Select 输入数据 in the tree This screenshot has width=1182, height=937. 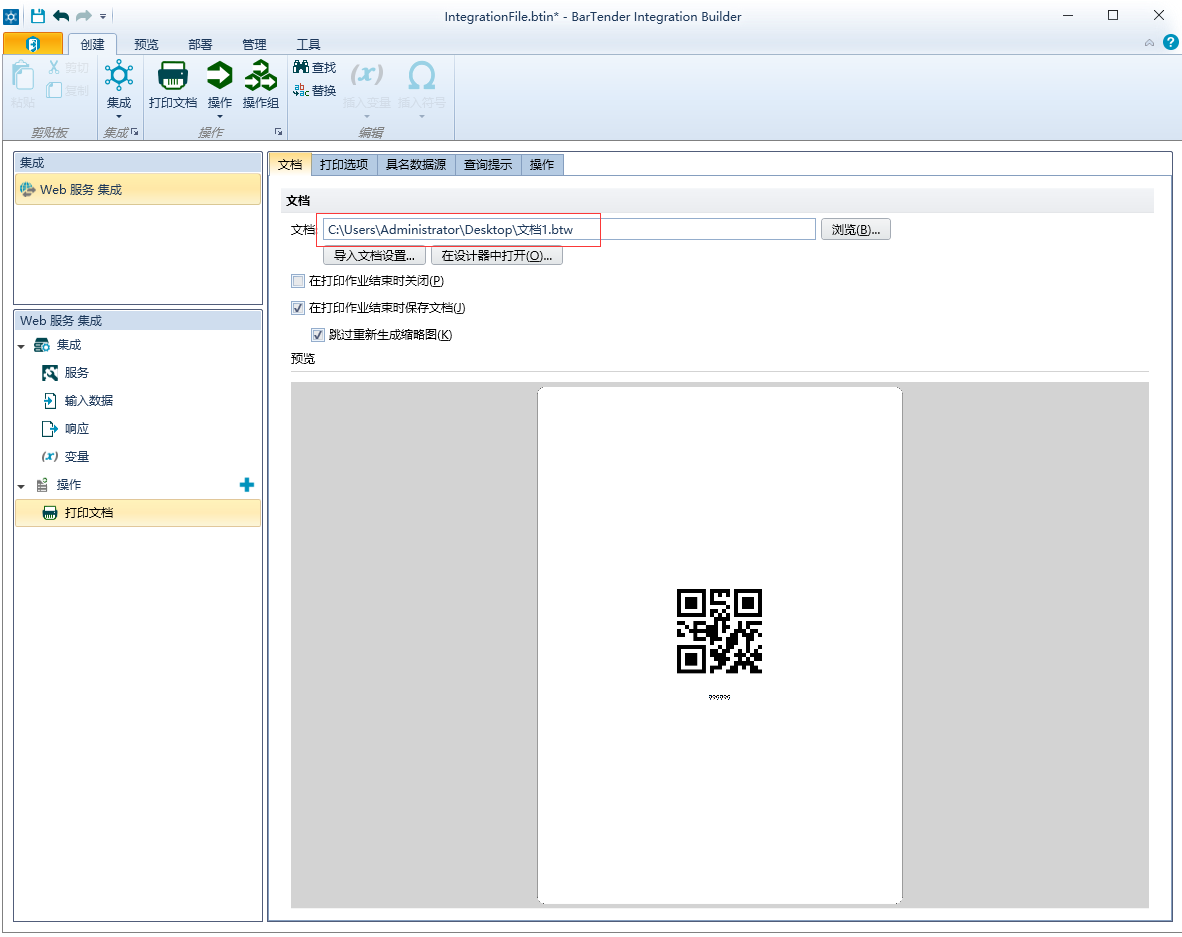pyautogui.click(x=88, y=401)
